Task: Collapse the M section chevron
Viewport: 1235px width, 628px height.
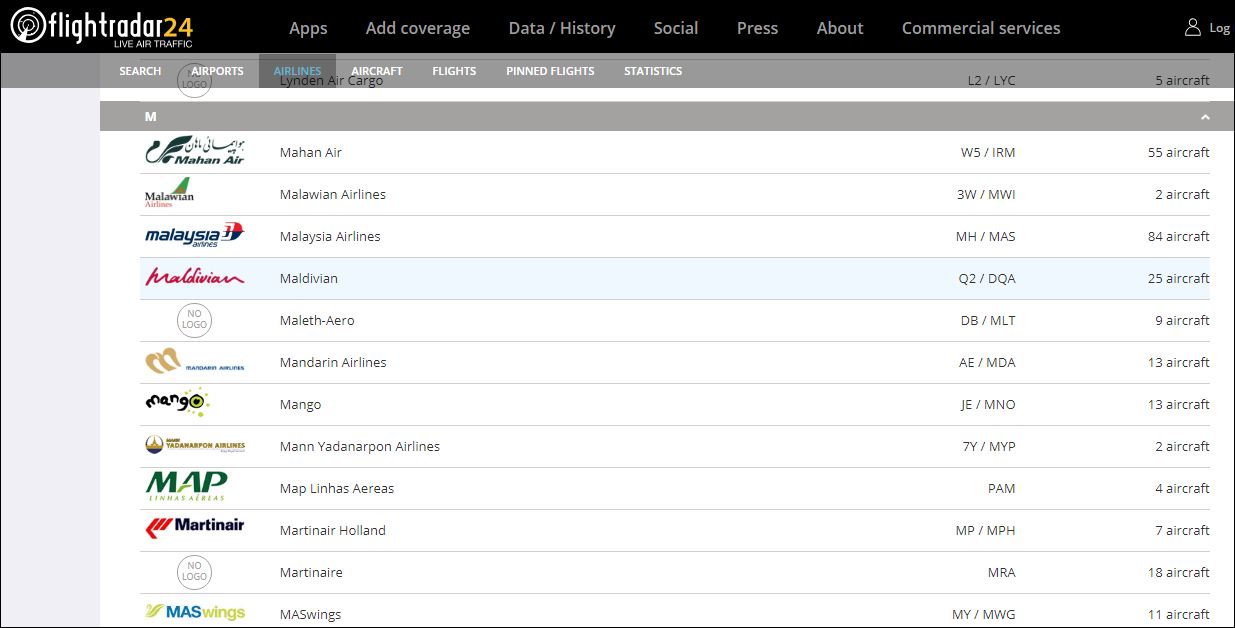Action: [x=1205, y=117]
